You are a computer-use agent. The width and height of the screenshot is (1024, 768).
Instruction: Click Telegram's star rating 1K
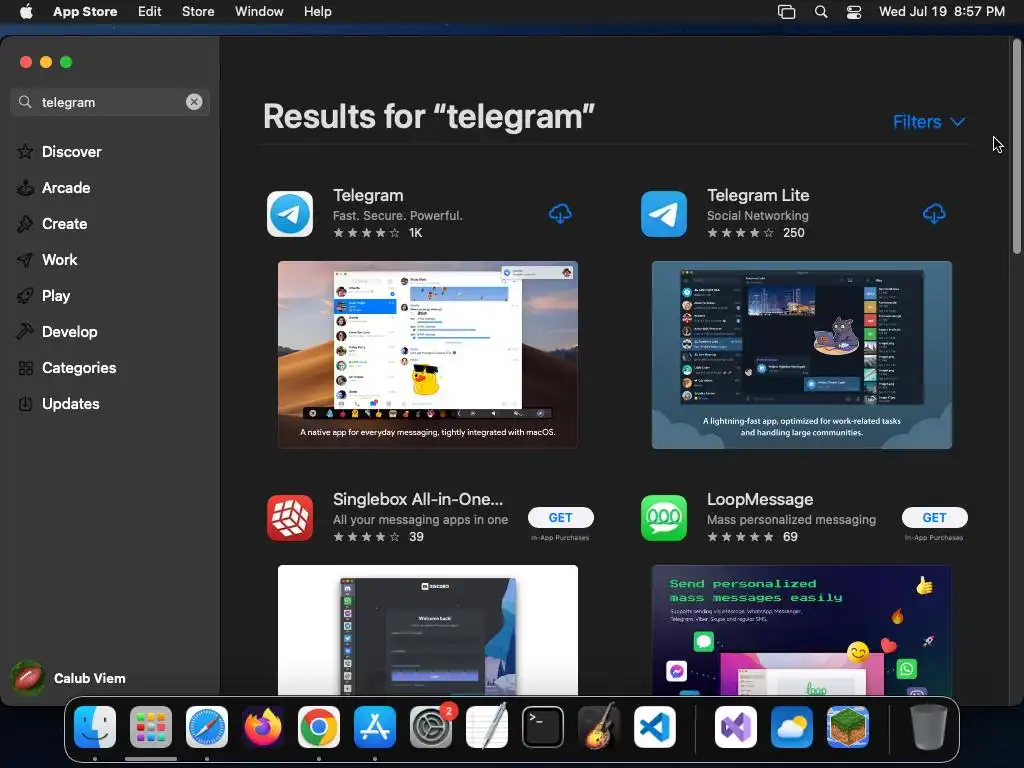point(377,232)
